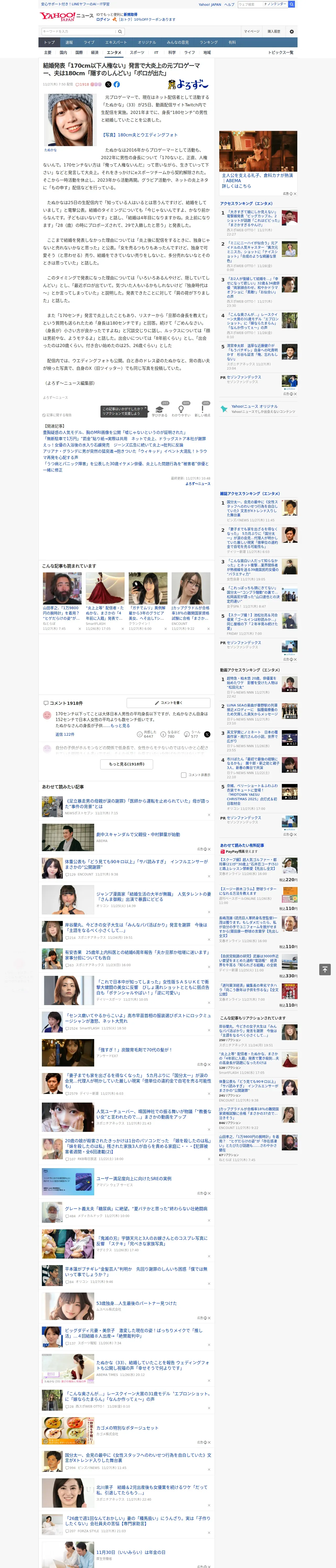Click the blue web search magnifier button
Viewport: 336px width, 1568px height.
[x=292, y=4]
